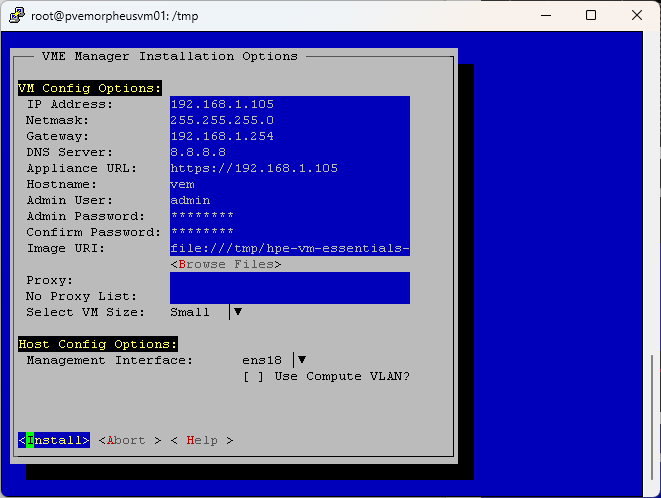
Task: Click the terminal vertical scrollbar
Action: (655, 400)
